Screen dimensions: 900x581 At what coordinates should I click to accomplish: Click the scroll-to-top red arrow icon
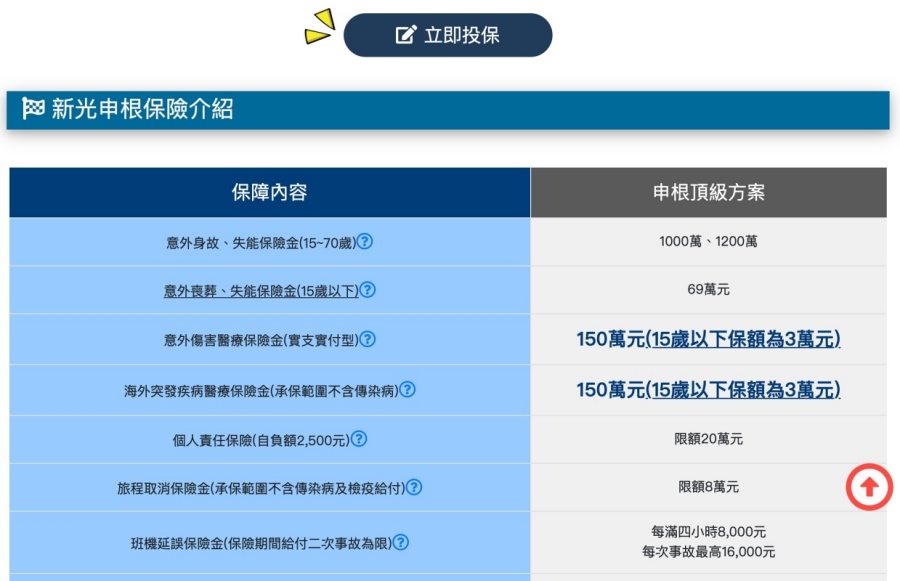coord(869,487)
